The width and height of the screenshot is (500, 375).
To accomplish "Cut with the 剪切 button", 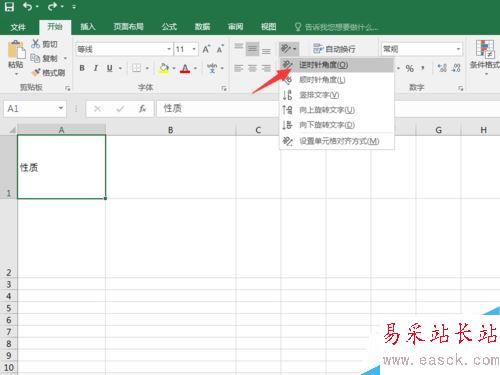I will tap(45, 44).
